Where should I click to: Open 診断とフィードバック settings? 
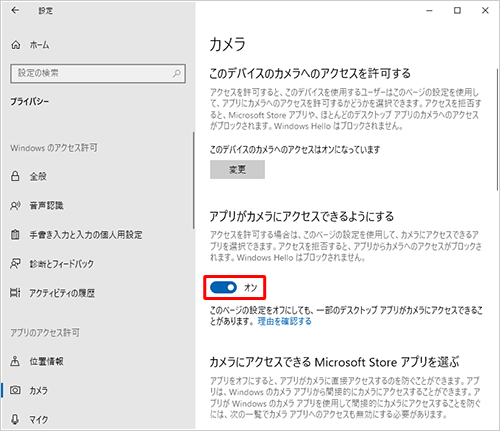tap(62, 264)
